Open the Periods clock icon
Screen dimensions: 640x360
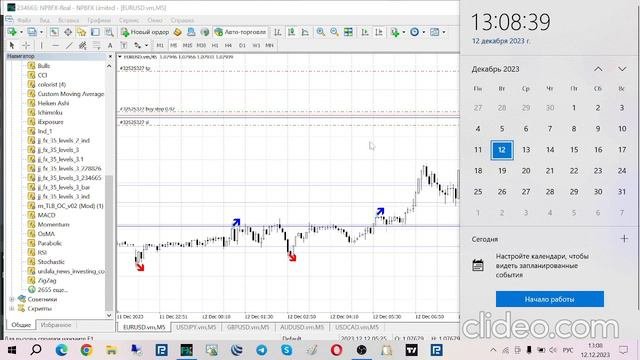click(414, 32)
